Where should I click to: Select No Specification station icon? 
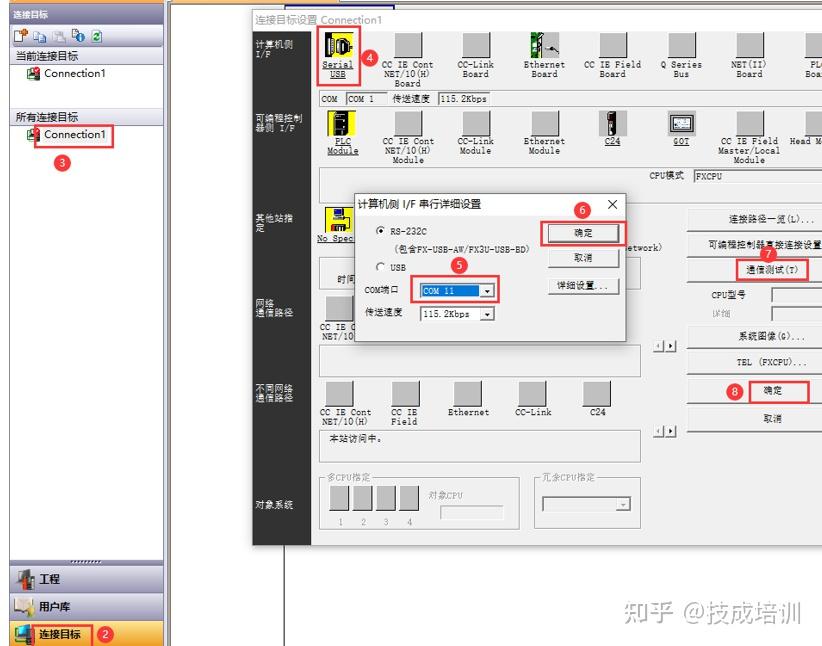pos(339,220)
